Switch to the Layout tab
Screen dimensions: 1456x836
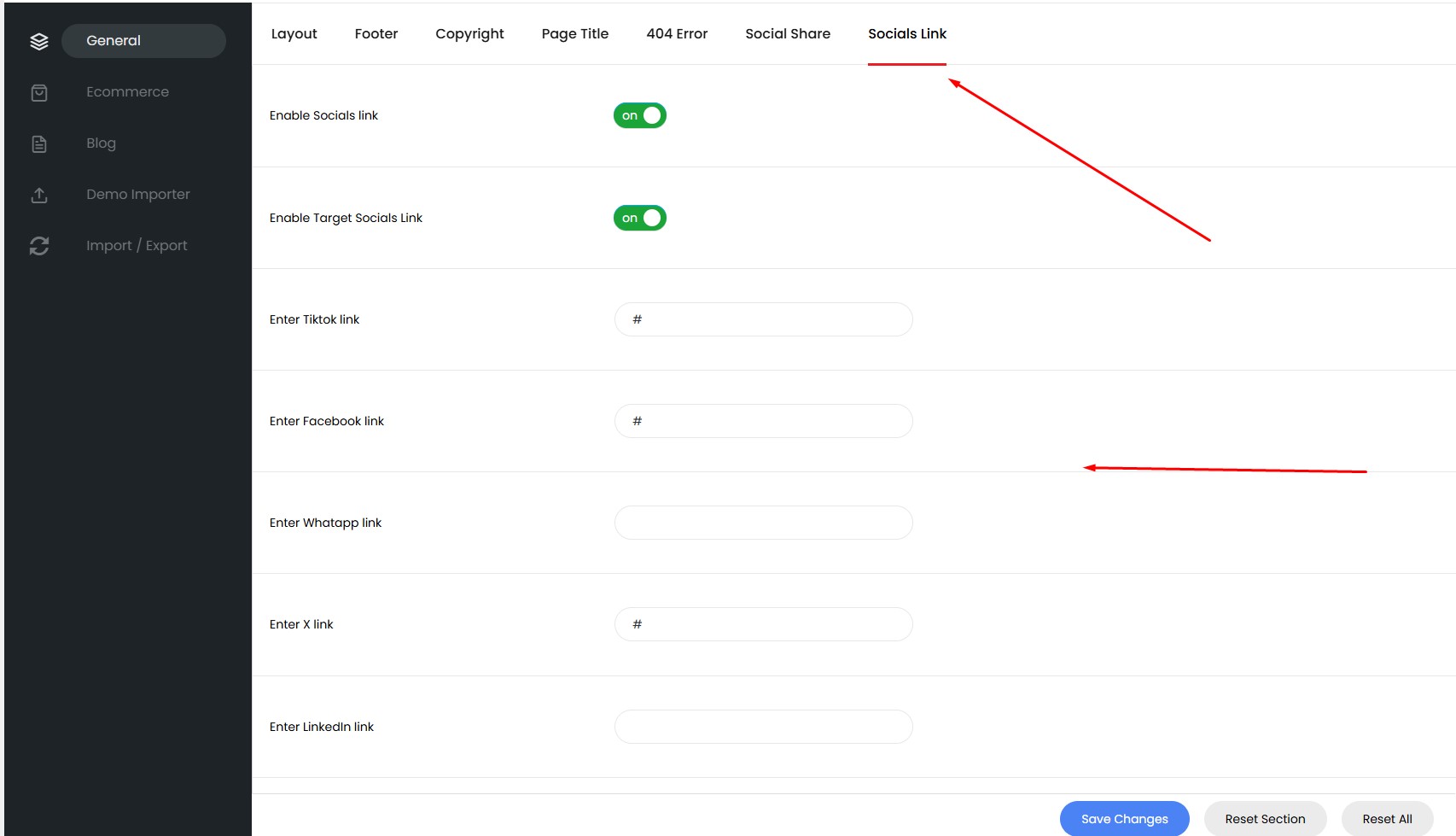point(294,34)
